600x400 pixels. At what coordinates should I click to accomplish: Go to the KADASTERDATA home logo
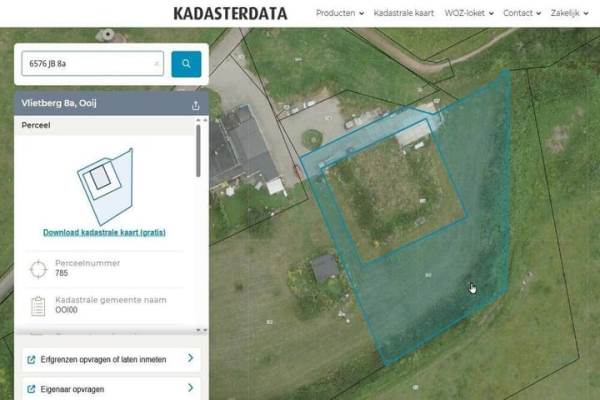[x=230, y=14]
